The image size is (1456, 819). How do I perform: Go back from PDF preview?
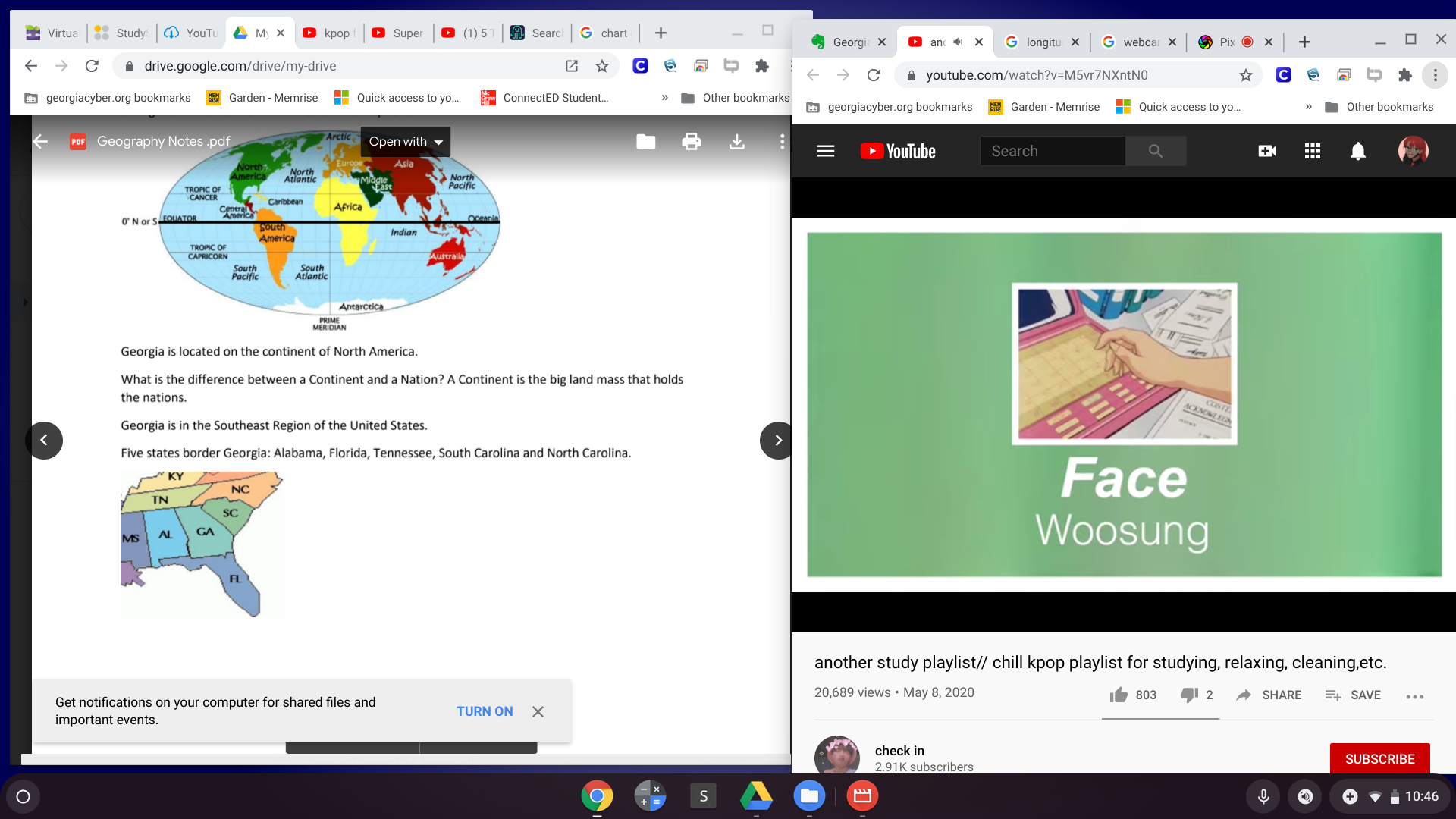coord(40,141)
